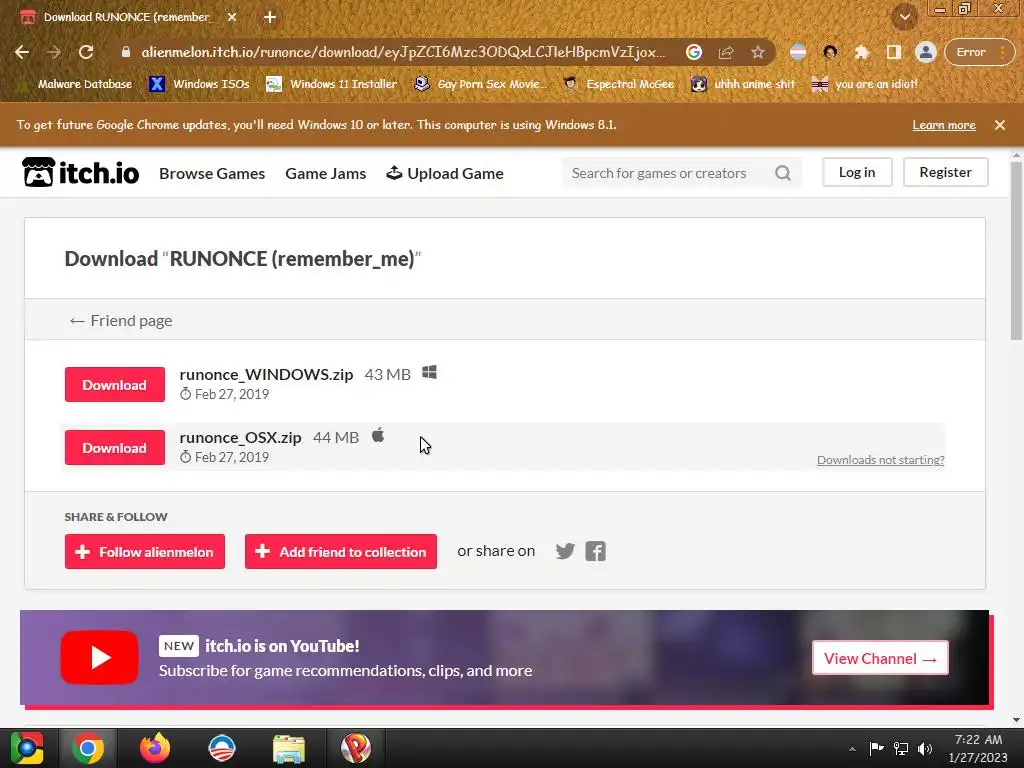Open the striped flag extension icon
The width and height of the screenshot is (1024, 768).
[x=797, y=52]
